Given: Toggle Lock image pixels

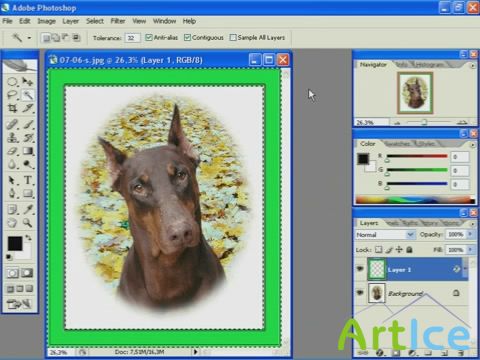Looking at the screenshot, I should 389,249.
